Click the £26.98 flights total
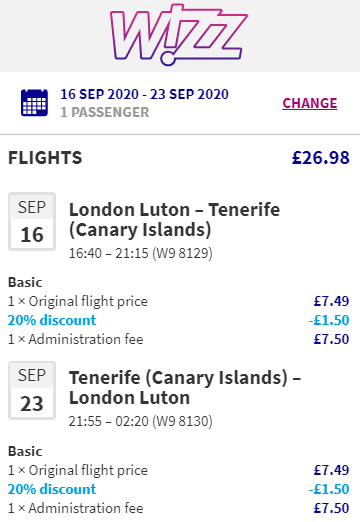 click(x=321, y=158)
